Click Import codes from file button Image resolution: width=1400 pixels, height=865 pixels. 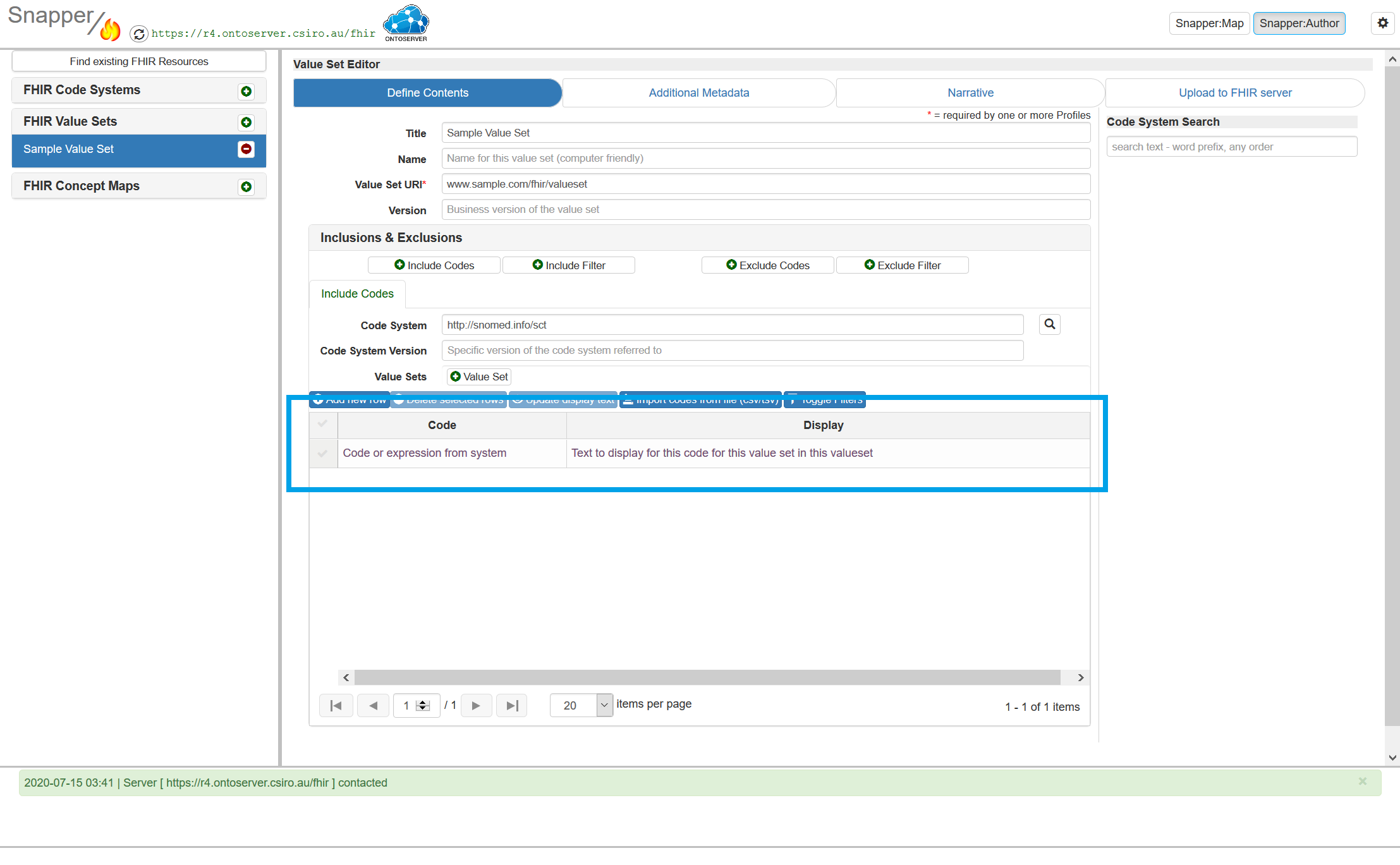coord(700,400)
